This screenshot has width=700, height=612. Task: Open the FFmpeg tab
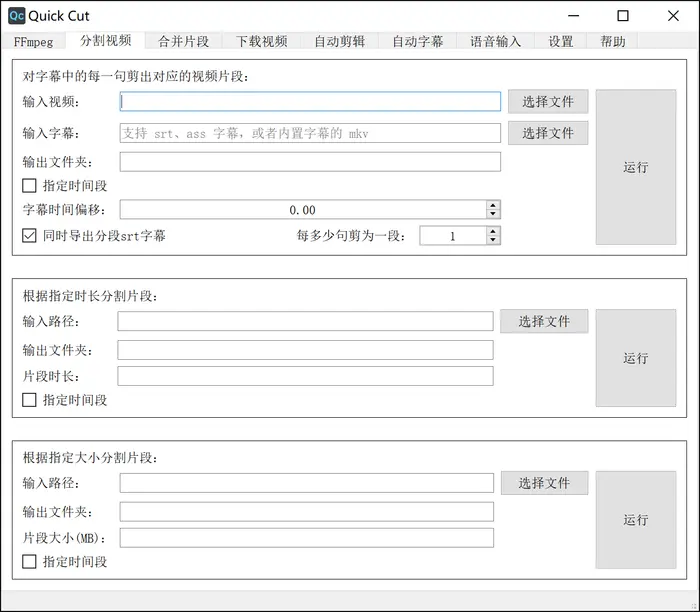33,41
